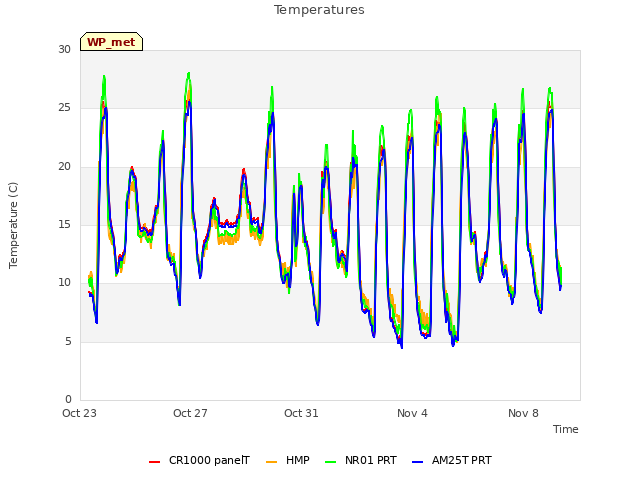The width and height of the screenshot is (640, 480).
Task: Click the red CR1000 panelT legend swatch
Action: coord(154,461)
